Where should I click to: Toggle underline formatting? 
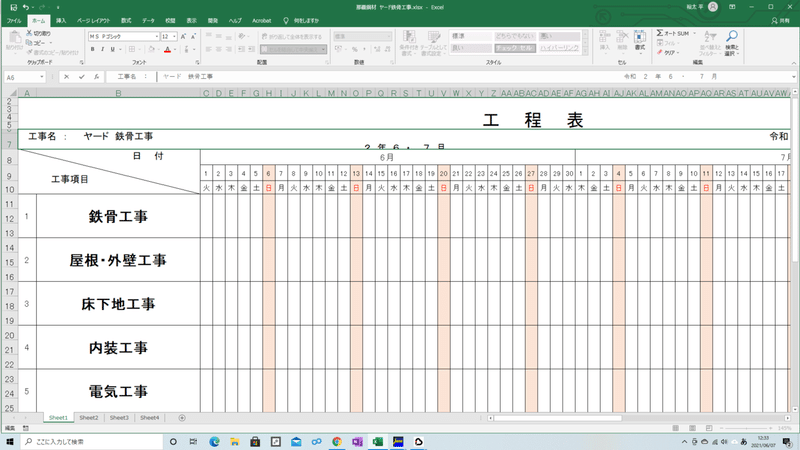(x=113, y=49)
